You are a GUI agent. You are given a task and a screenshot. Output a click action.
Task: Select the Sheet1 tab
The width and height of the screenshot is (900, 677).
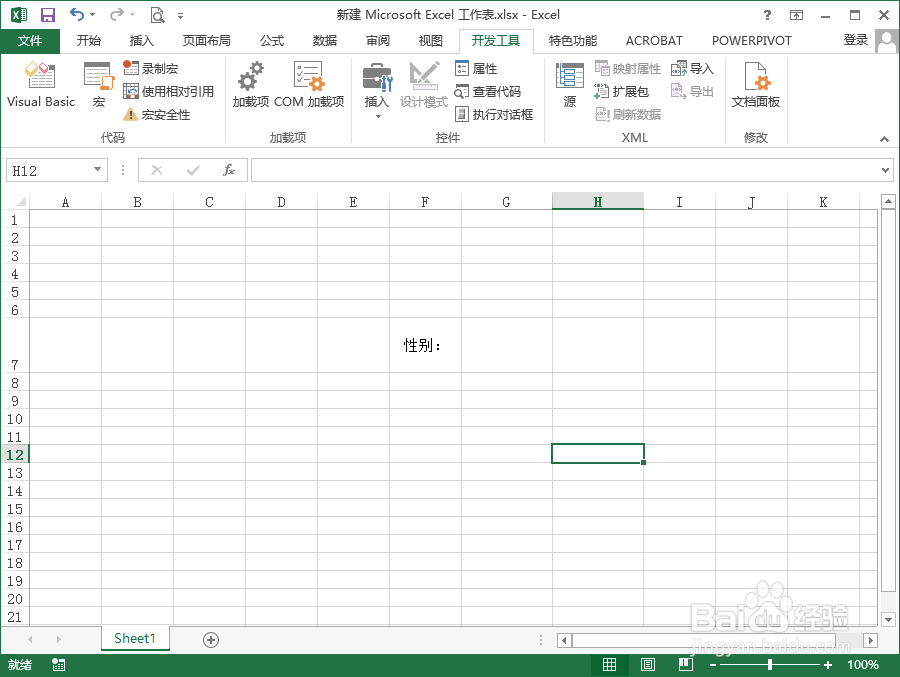click(x=135, y=639)
